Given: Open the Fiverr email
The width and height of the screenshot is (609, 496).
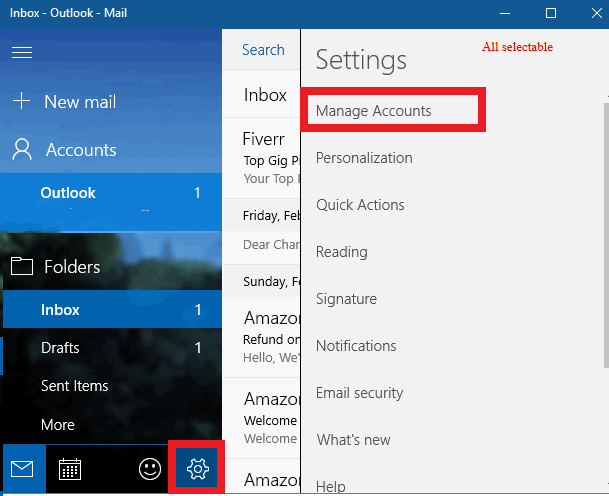Looking at the screenshot, I should pos(262,158).
